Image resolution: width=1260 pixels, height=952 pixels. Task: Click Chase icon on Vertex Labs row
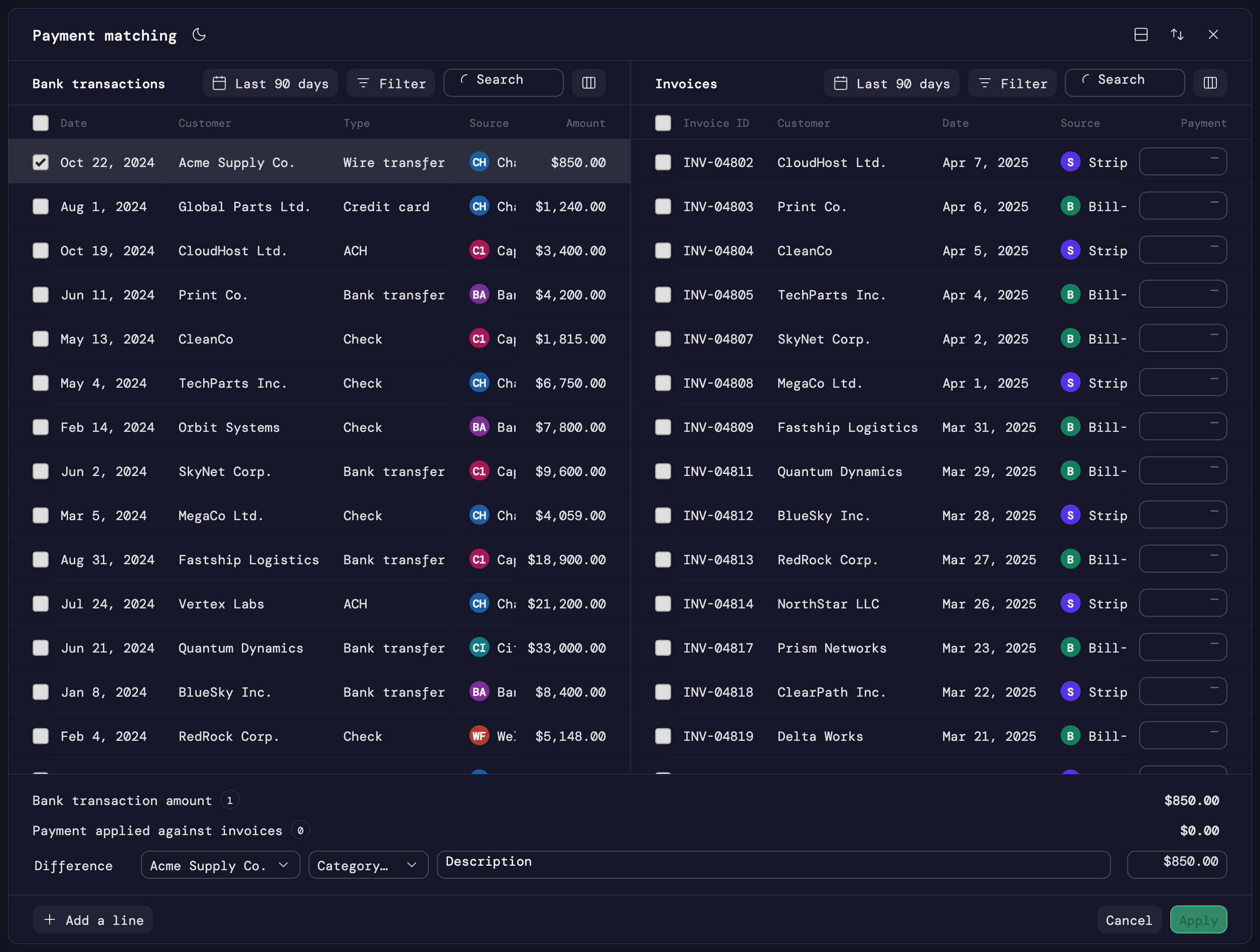pos(479,603)
